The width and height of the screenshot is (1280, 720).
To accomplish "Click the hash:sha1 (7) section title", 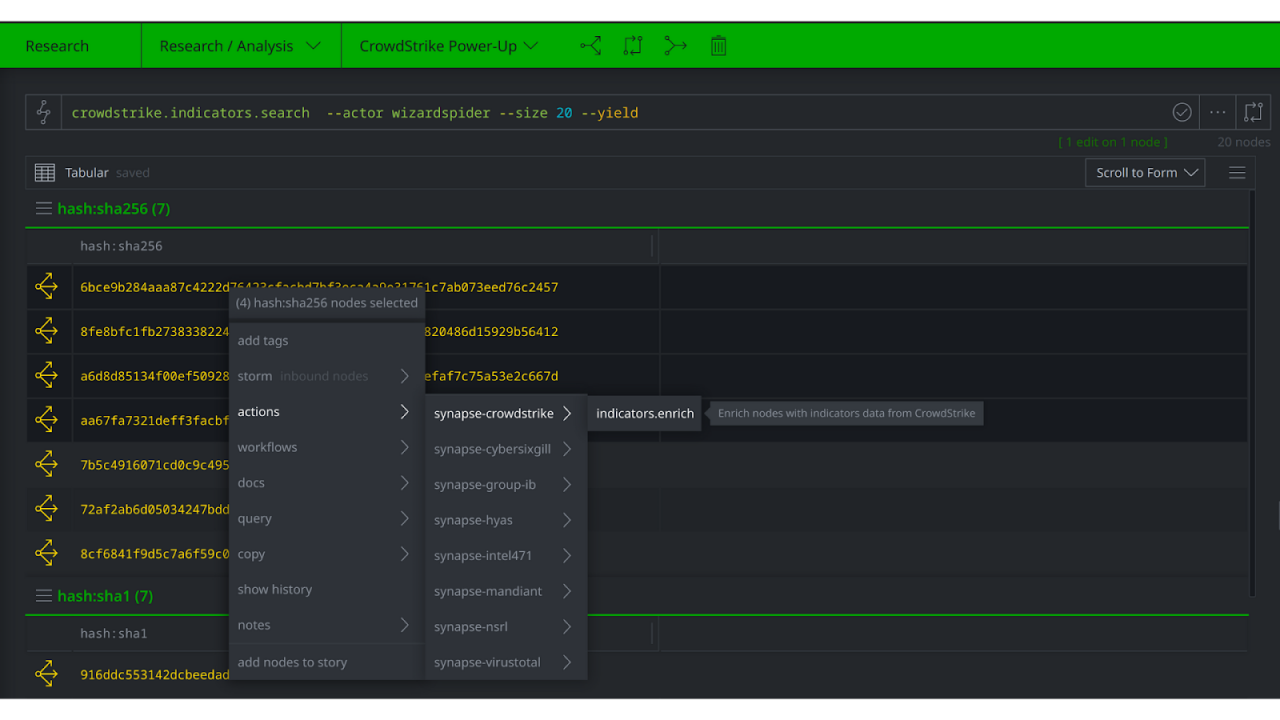I will pyautogui.click(x=105, y=596).
